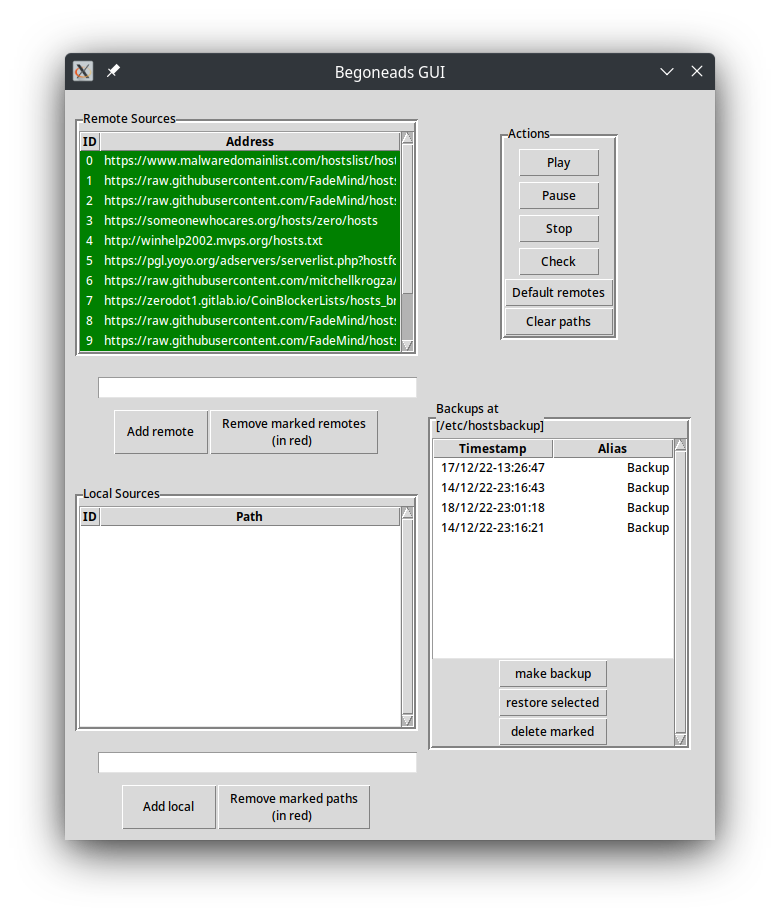The height and width of the screenshot is (917, 780).
Task: Select backup 18/12/22-23:01:18
Action: coord(554,508)
